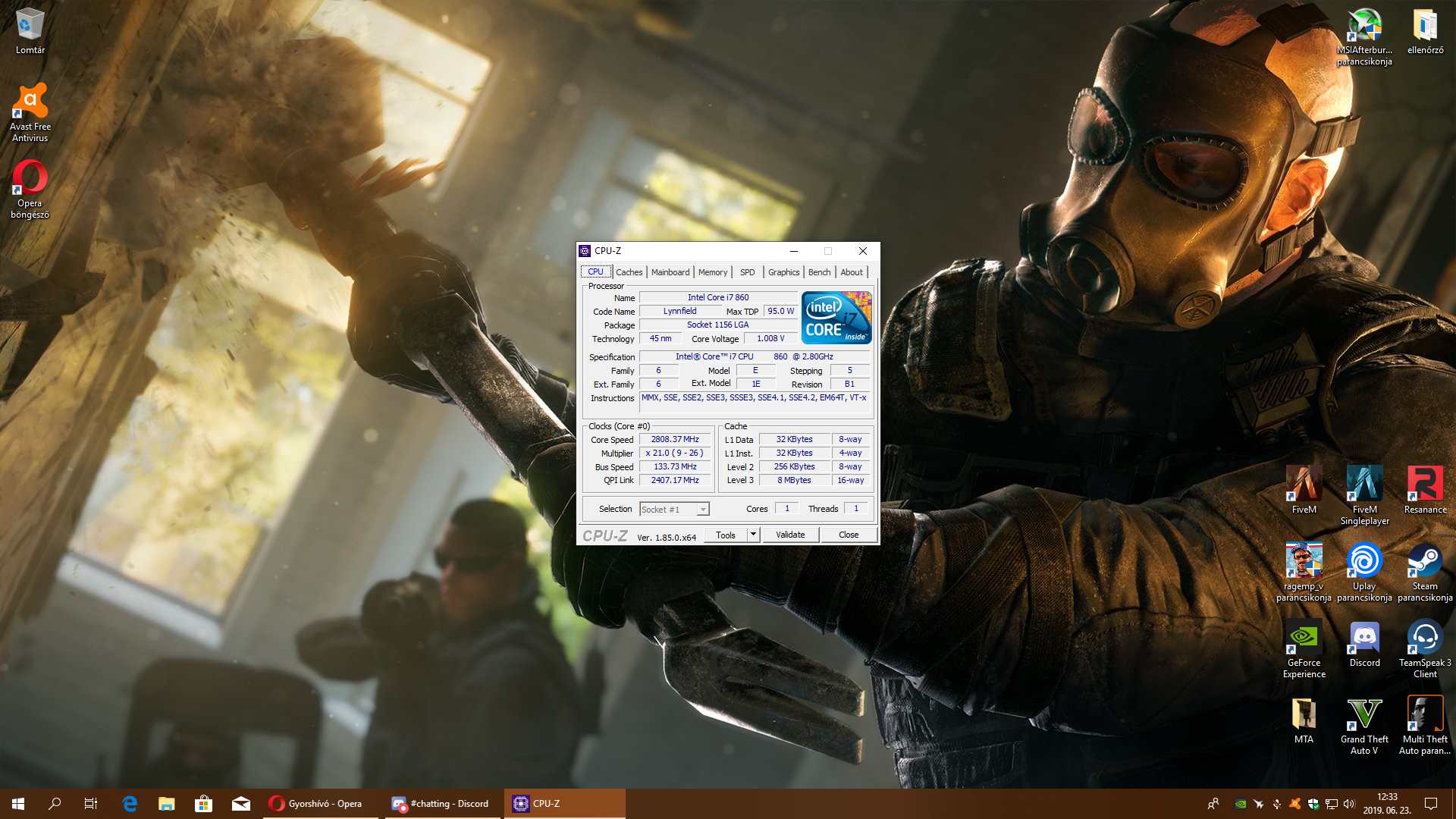
Task: Open the network tray icon
Action: point(1332,804)
